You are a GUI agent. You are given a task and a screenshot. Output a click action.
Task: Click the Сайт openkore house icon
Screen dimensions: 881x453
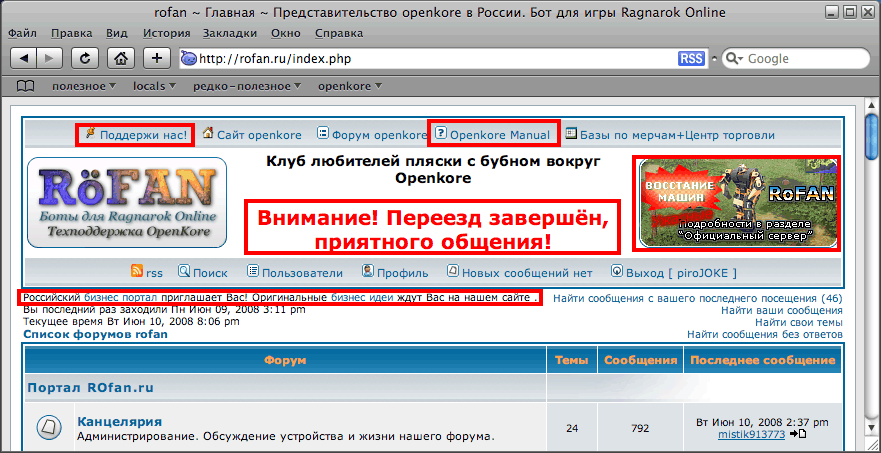[208, 133]
